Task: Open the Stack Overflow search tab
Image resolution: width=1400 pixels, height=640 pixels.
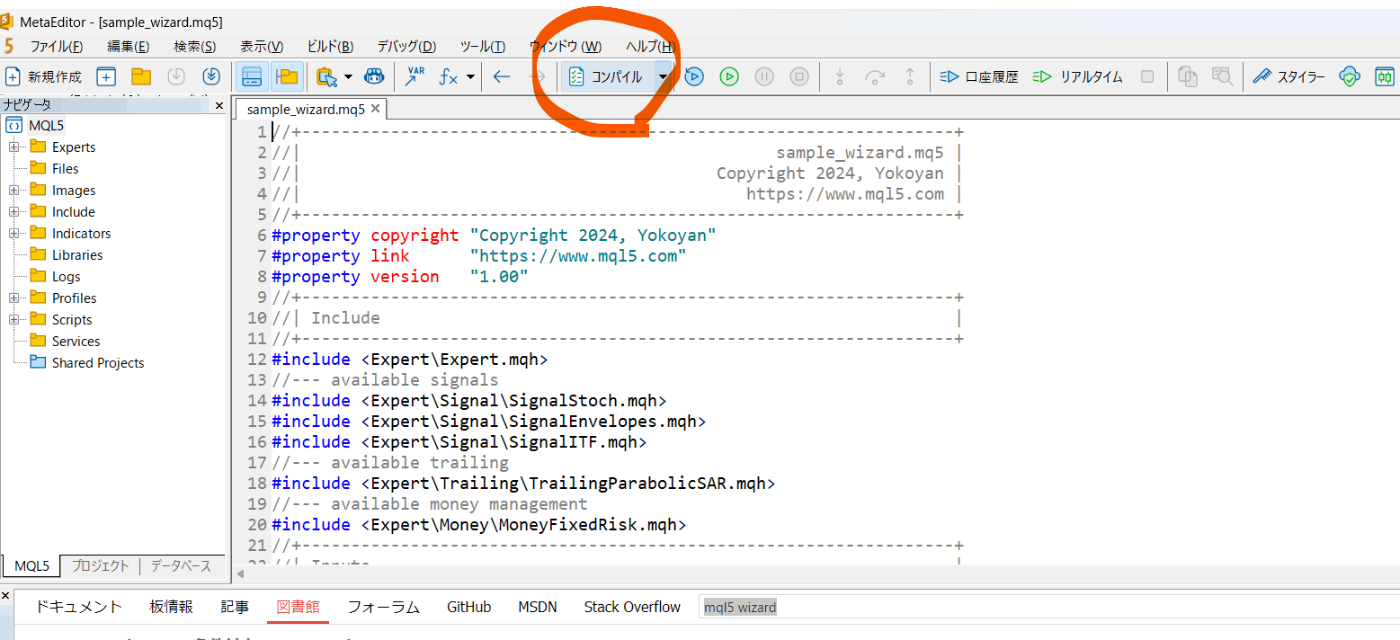Action: tap(632, 607)
